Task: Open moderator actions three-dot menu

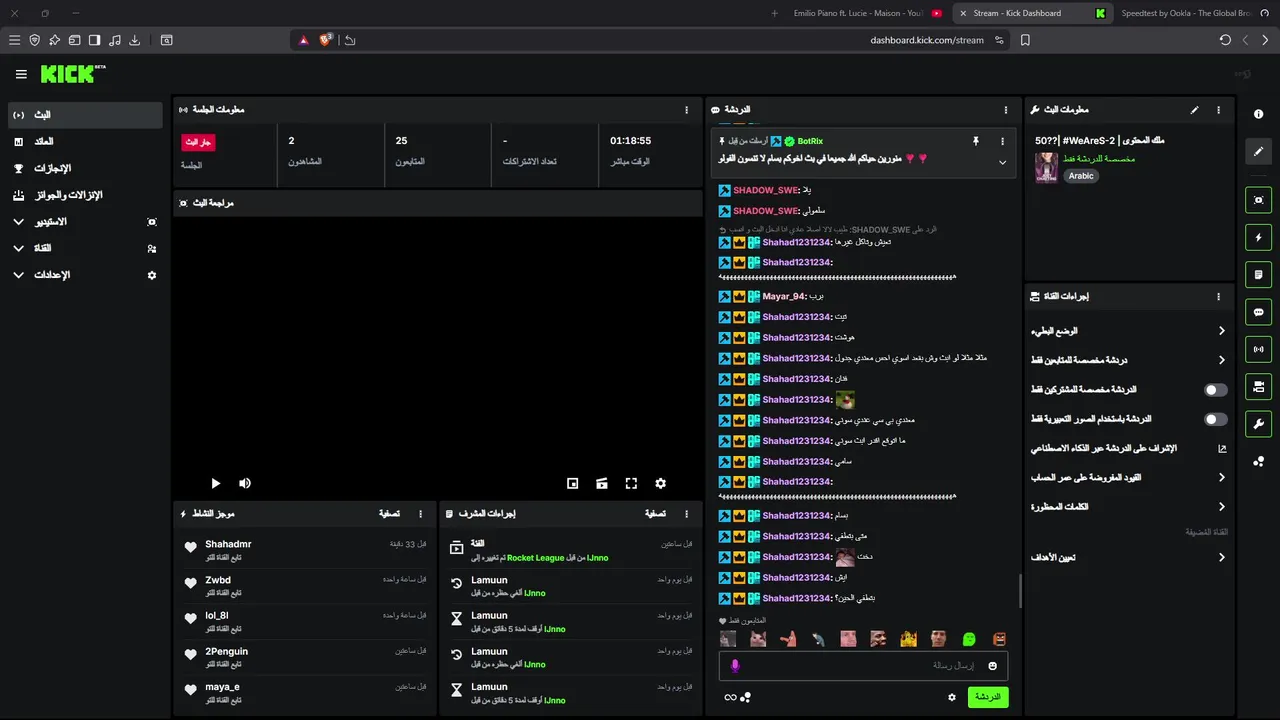Action: (x=686, y=514)
